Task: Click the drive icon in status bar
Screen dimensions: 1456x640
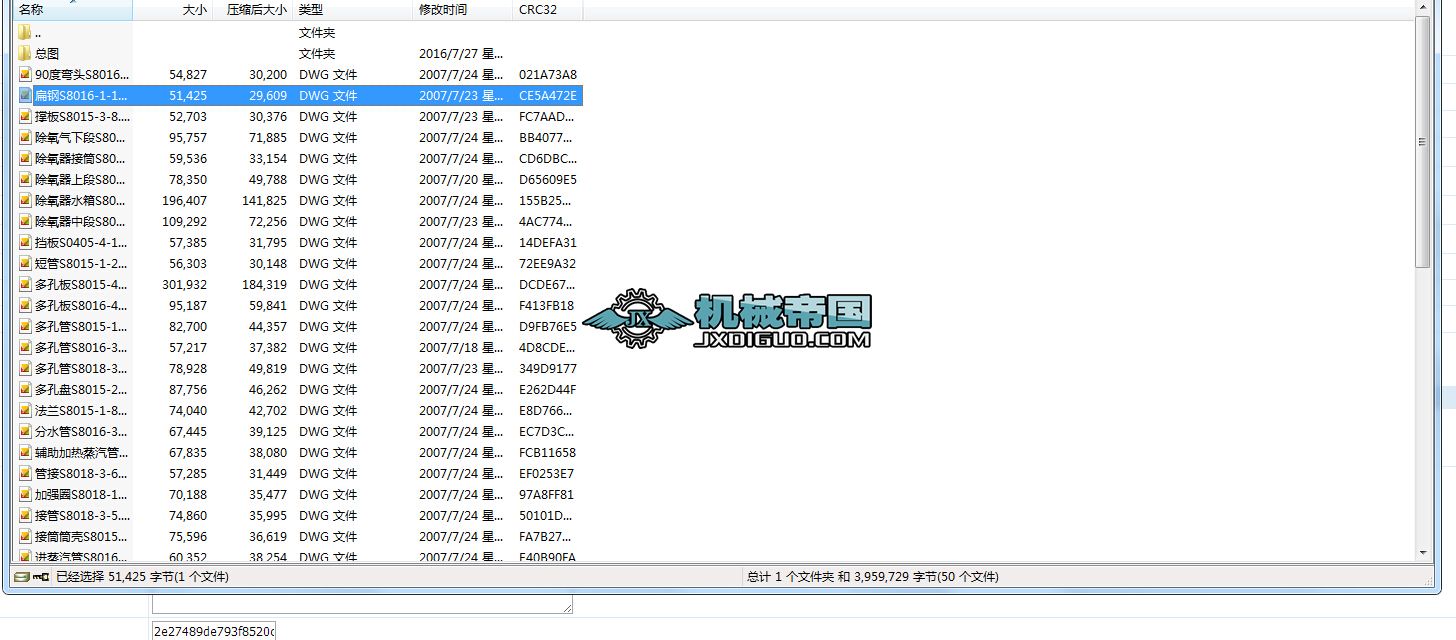Action: [x=21, y=577]
